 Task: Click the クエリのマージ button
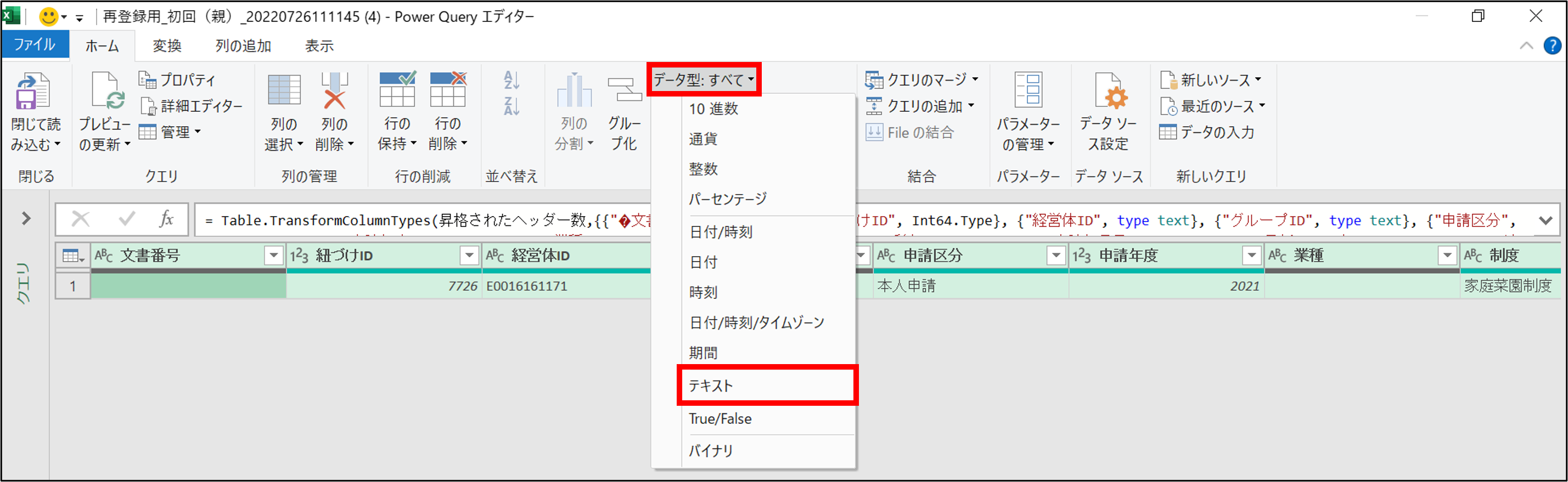(x=920, y=80)
